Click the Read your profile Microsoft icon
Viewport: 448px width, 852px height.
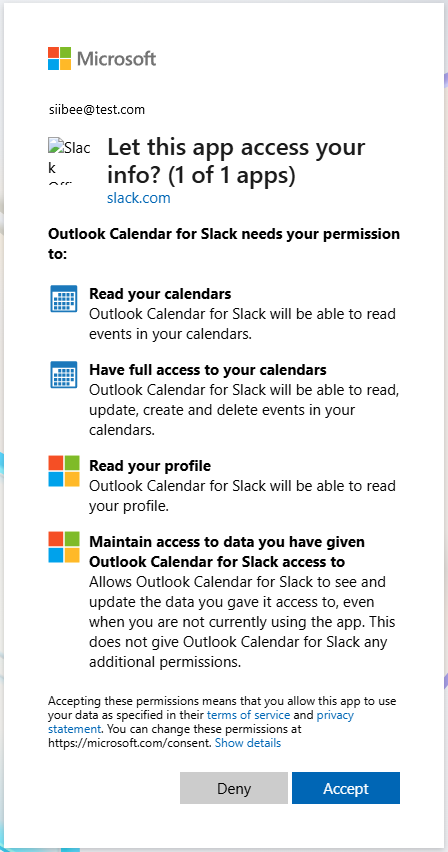64,471
